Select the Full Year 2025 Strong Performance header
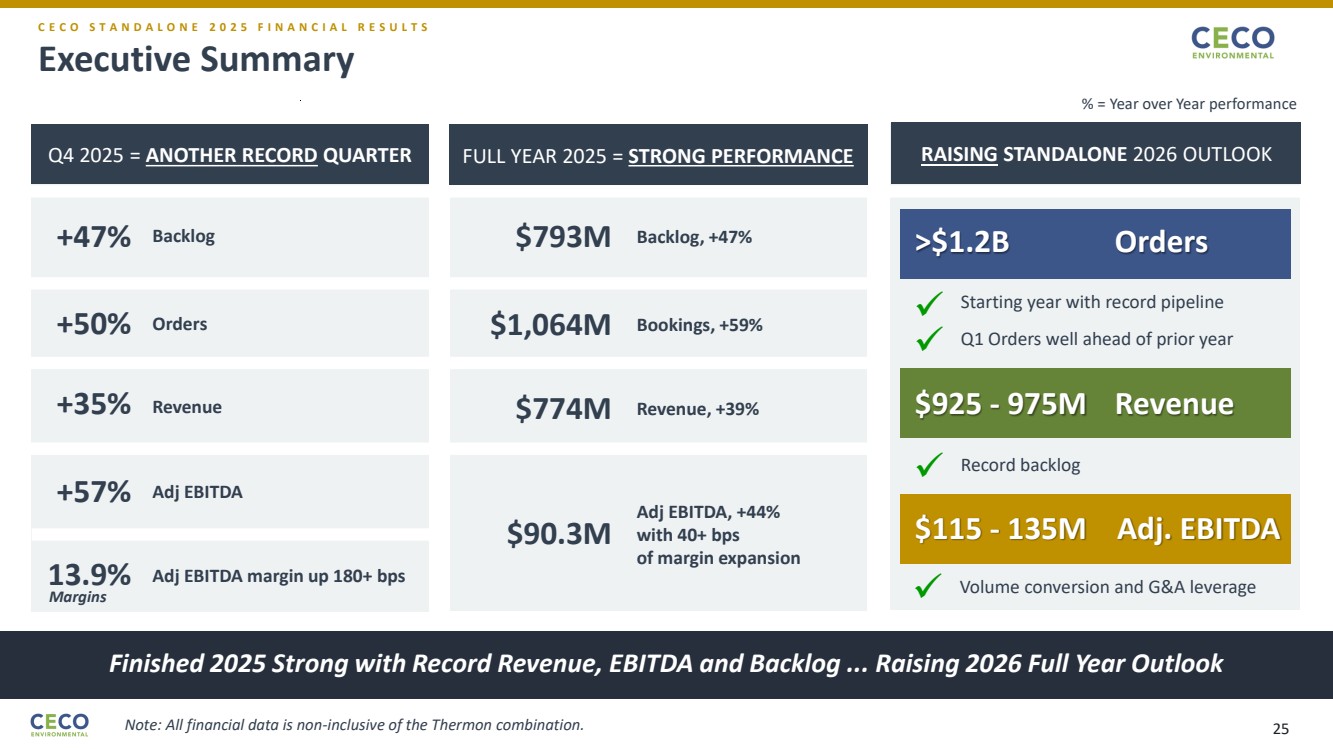 [x=657, y=155]
